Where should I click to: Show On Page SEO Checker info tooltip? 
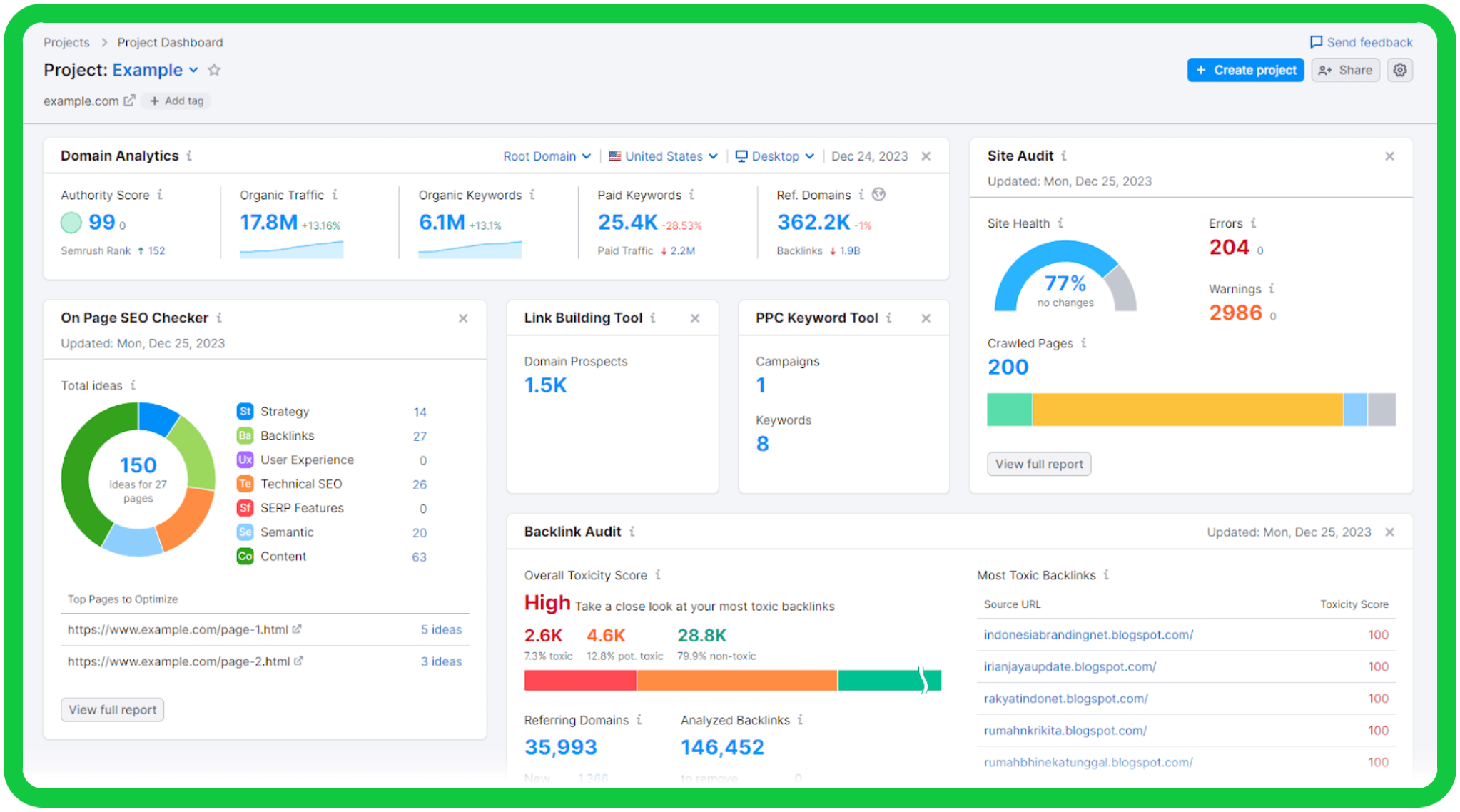pos(219,318)
